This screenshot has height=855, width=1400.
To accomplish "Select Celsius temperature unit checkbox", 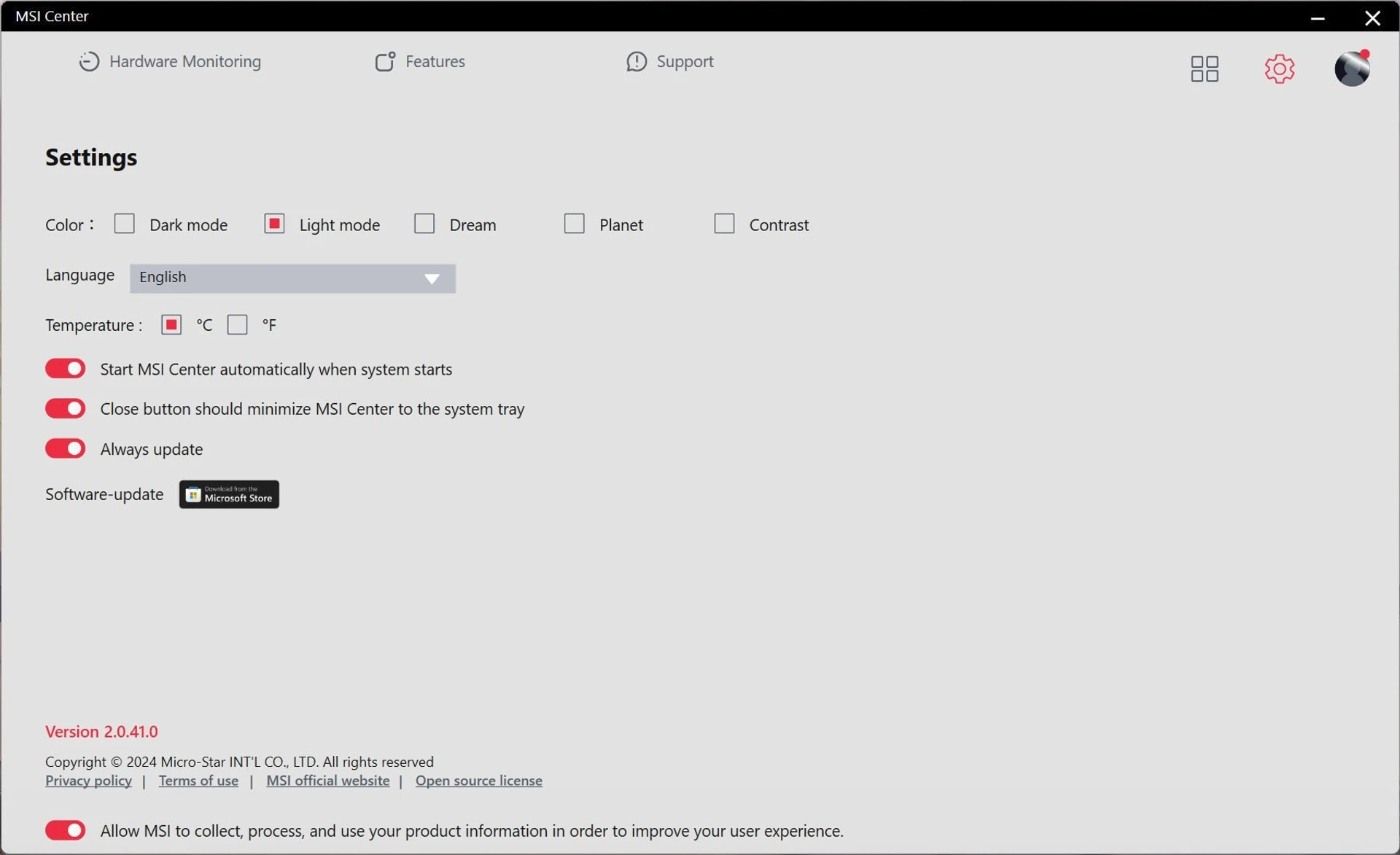I will click(171, 324).
